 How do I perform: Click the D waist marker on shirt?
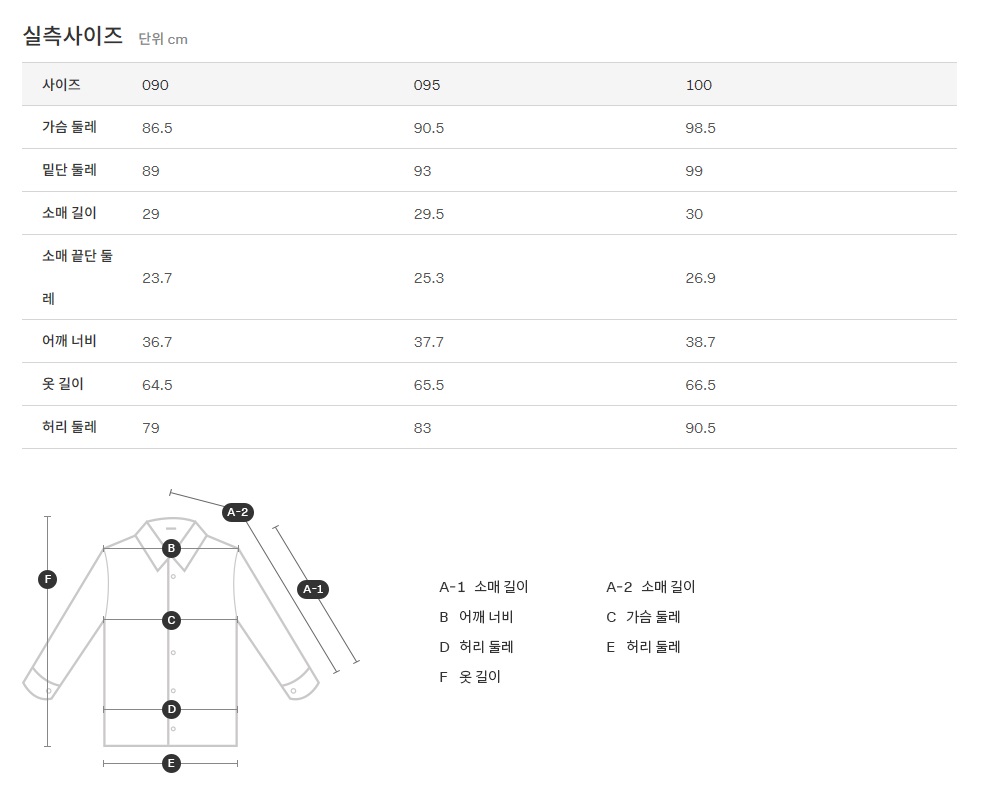171,710
